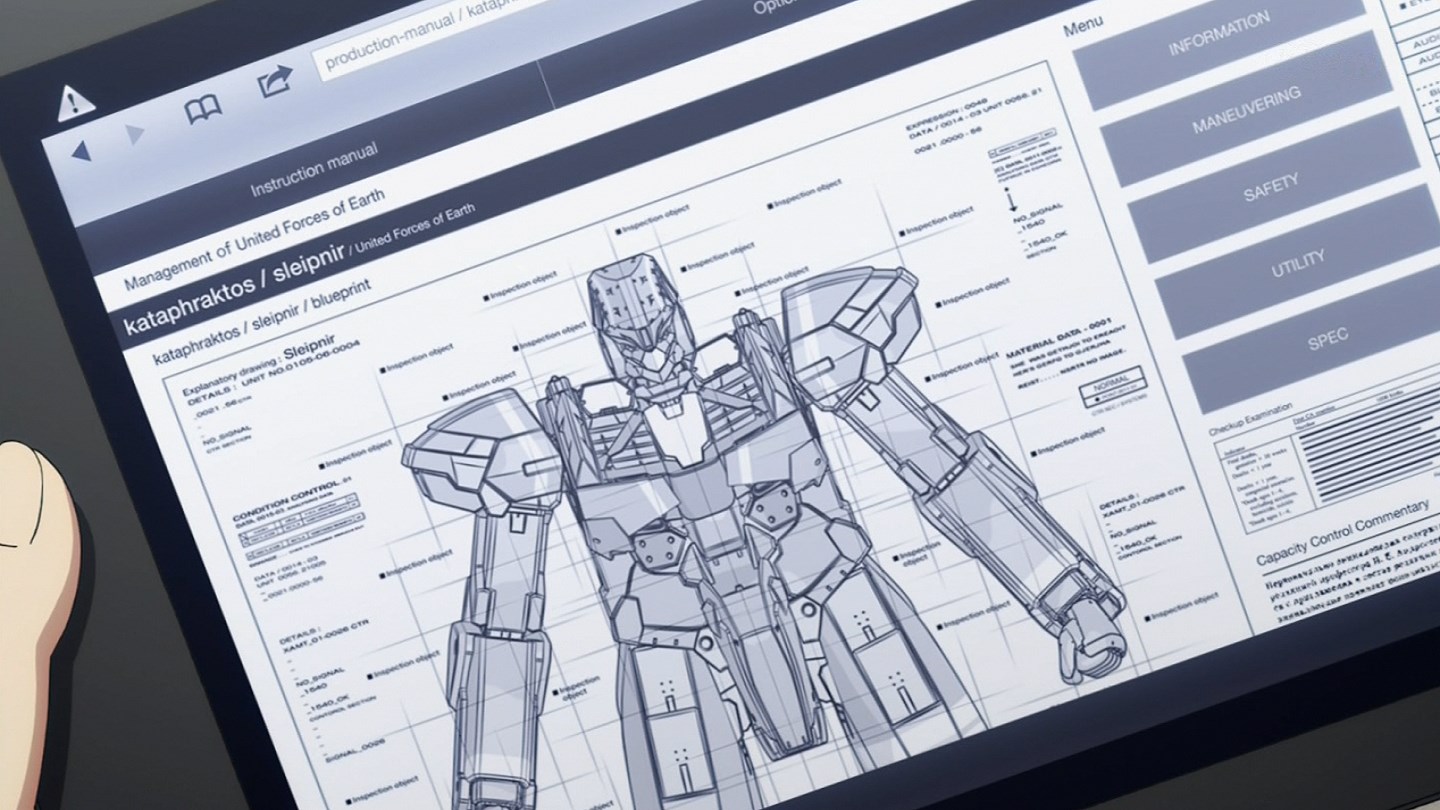This screenshot has height=810, width=1440.
Task: Select the UTILITY menu button
Action: [x=1299, y=263]
